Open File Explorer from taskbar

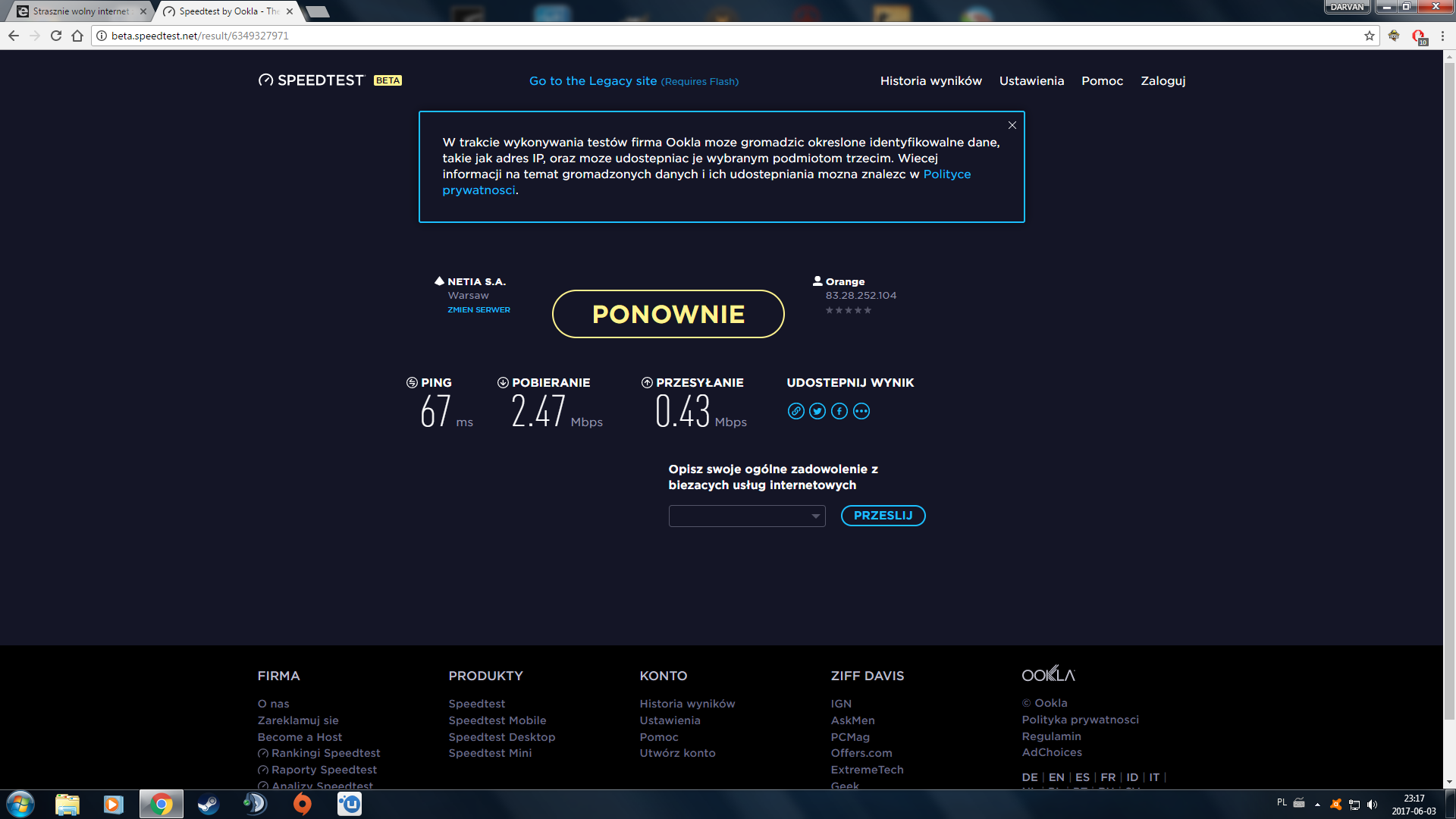click(67, 804)
